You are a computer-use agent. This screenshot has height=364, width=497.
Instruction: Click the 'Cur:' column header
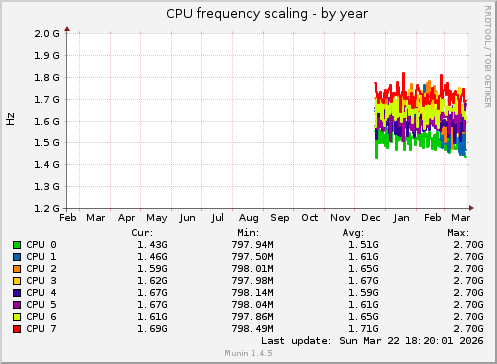(142, 233)
